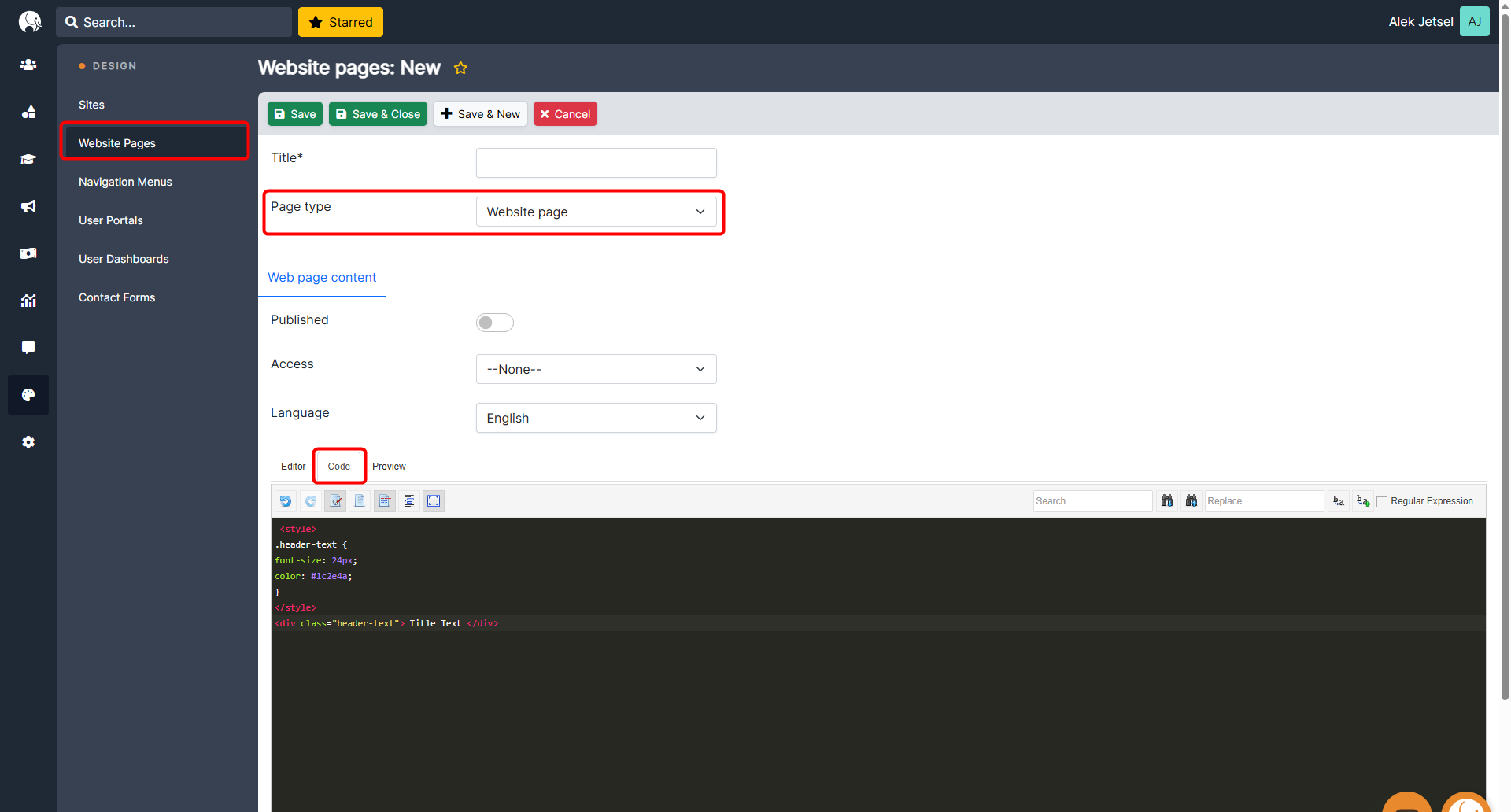Click the undo icon in code toolbar

point(286,501)
